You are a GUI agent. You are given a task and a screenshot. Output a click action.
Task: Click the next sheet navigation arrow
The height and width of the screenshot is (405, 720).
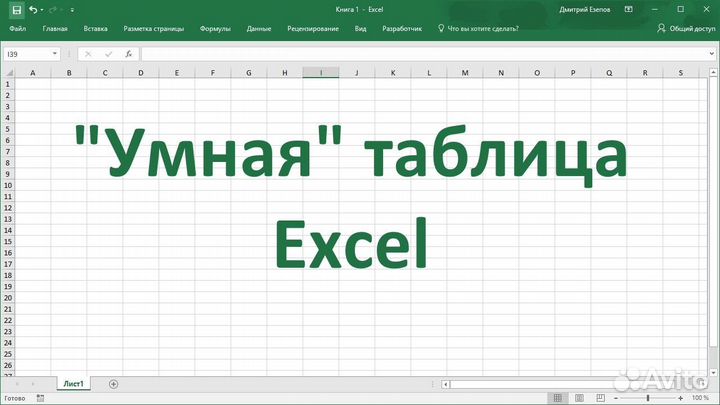pyautogui.click(x=33, y=384)
